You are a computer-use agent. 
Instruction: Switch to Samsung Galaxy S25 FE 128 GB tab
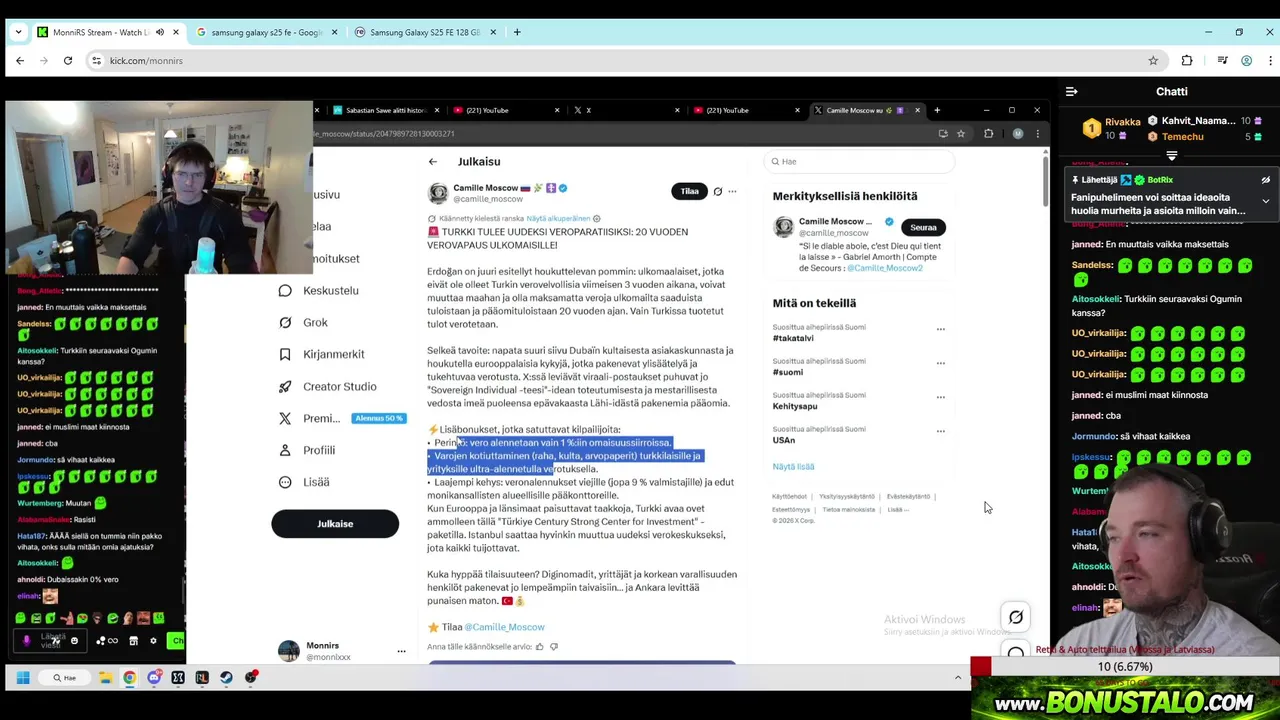[x=425, y=32]
